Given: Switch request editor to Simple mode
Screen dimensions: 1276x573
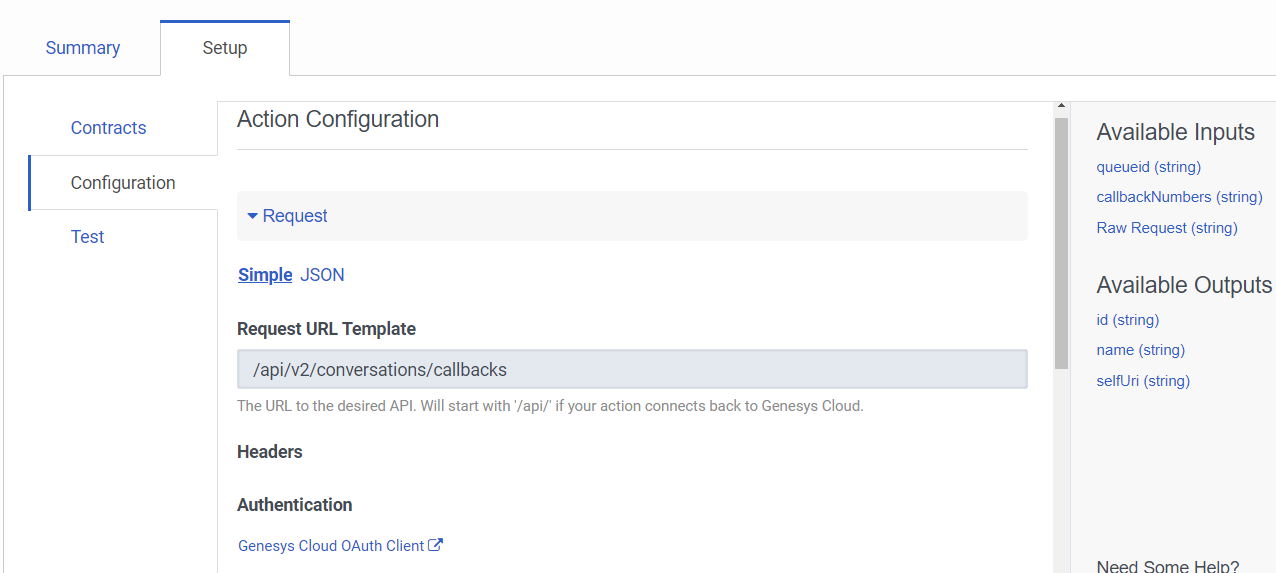Looking at the screenshot, I should pyautogui.click(x=265, y=275).
